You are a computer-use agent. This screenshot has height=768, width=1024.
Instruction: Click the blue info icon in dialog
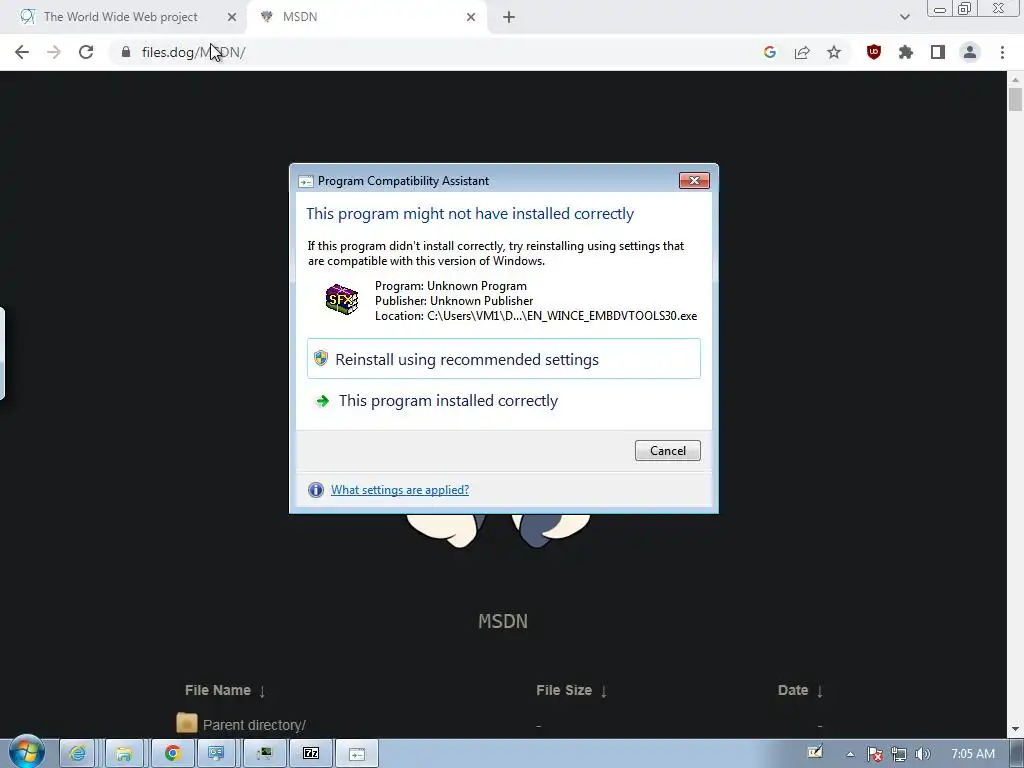click(x=315, y=490)
